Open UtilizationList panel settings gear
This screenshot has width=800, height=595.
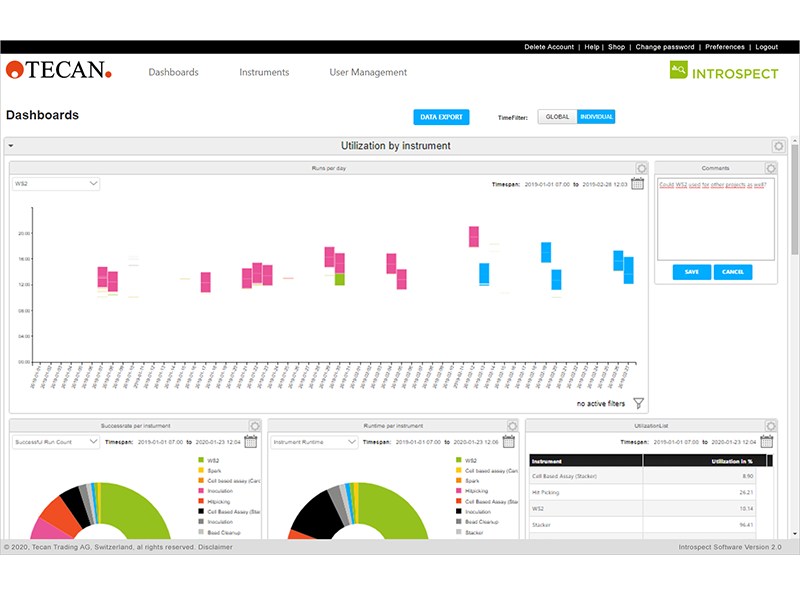770,426
